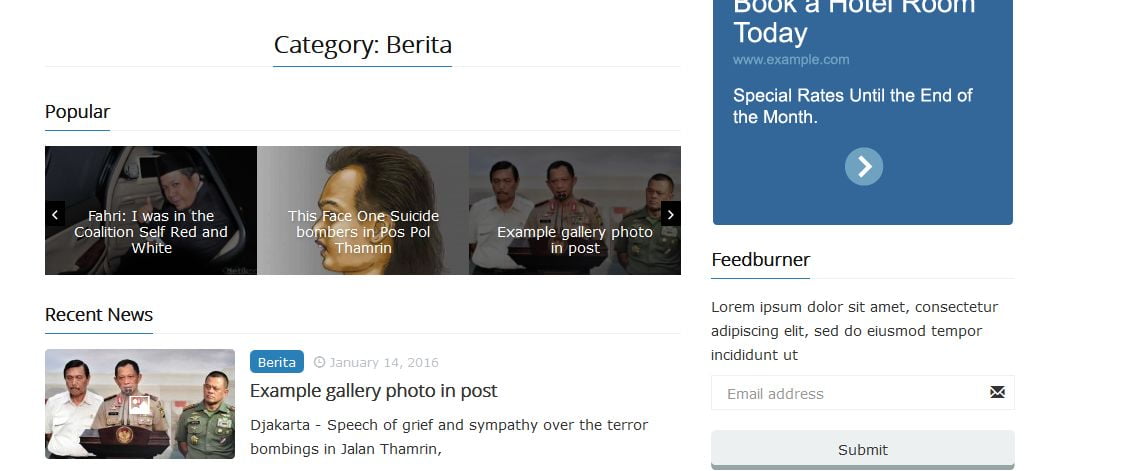The height and width of the screenshot is (471, 1148).
Task: Click the Recent News section heading
Action: [99, 315]
